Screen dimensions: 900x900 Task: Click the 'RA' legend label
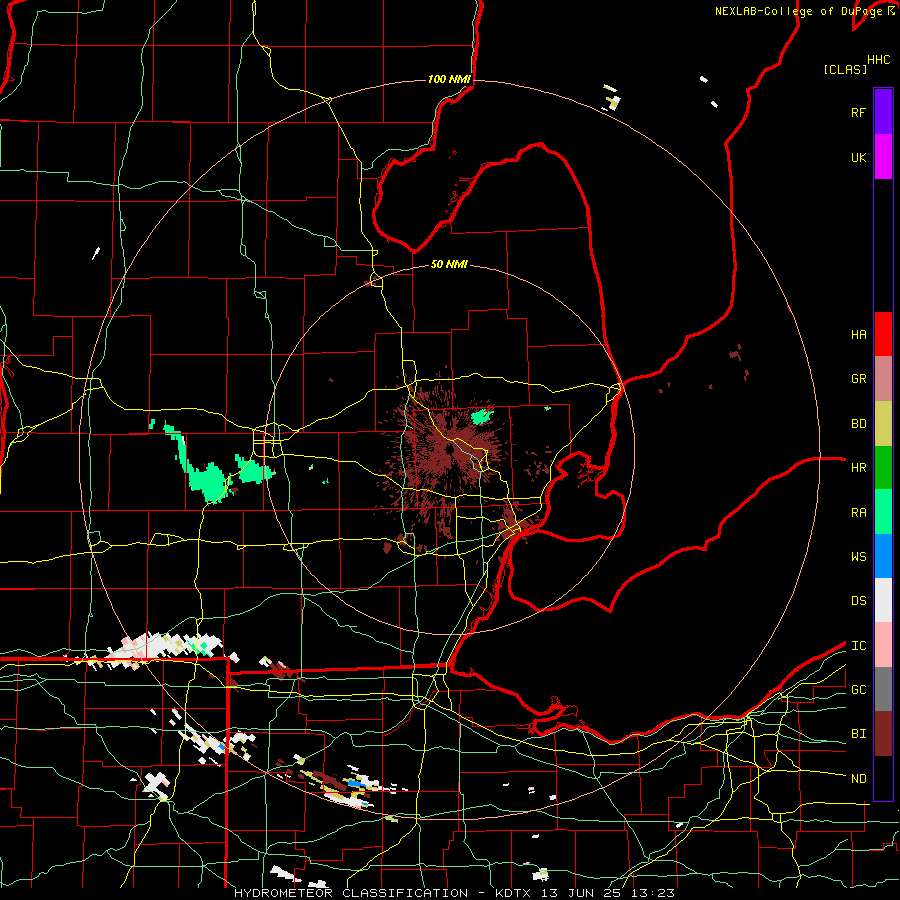[858, 513]
